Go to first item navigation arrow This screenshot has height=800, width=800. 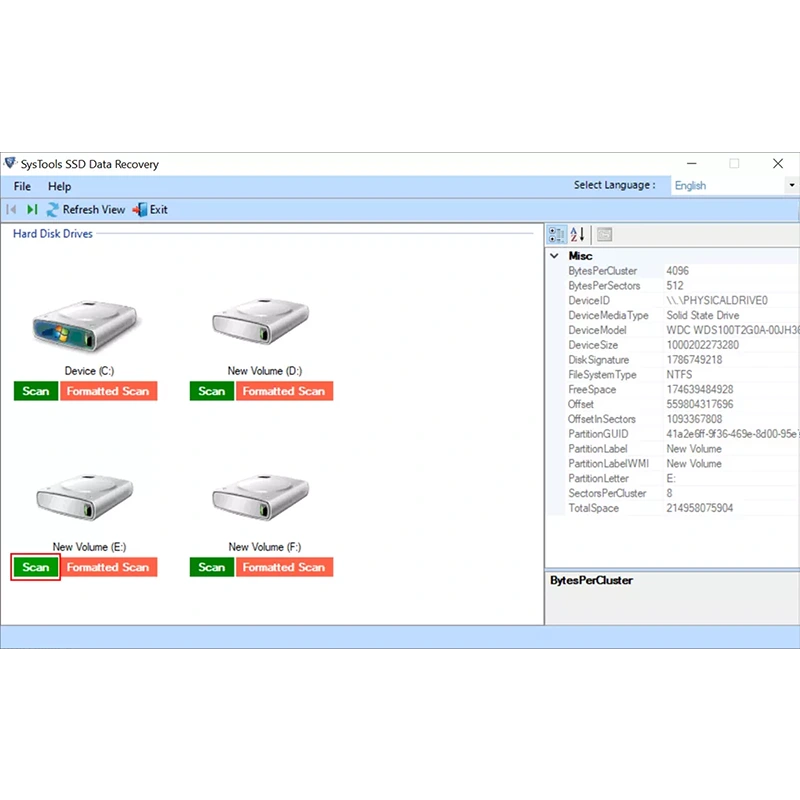(x=11, y=209)
